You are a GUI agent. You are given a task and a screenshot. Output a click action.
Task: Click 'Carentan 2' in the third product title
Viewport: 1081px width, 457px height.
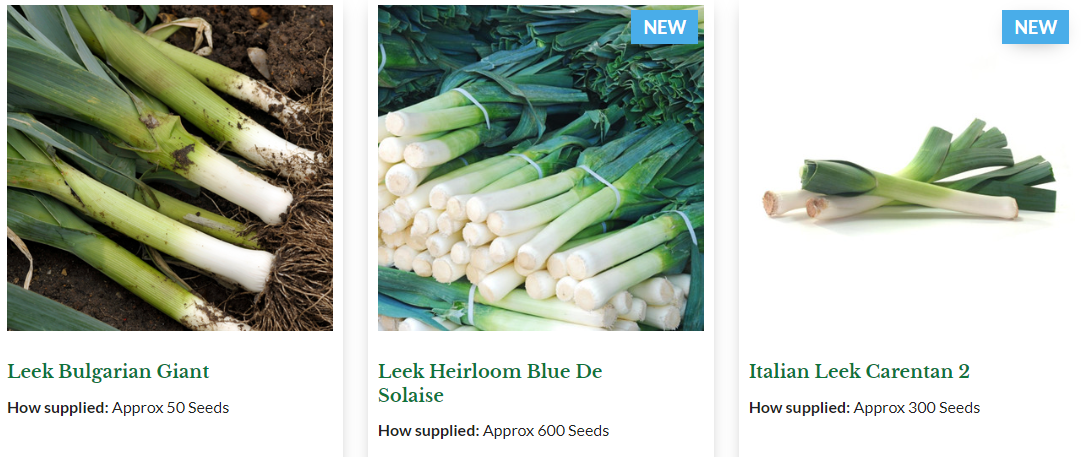pos(917,372)
